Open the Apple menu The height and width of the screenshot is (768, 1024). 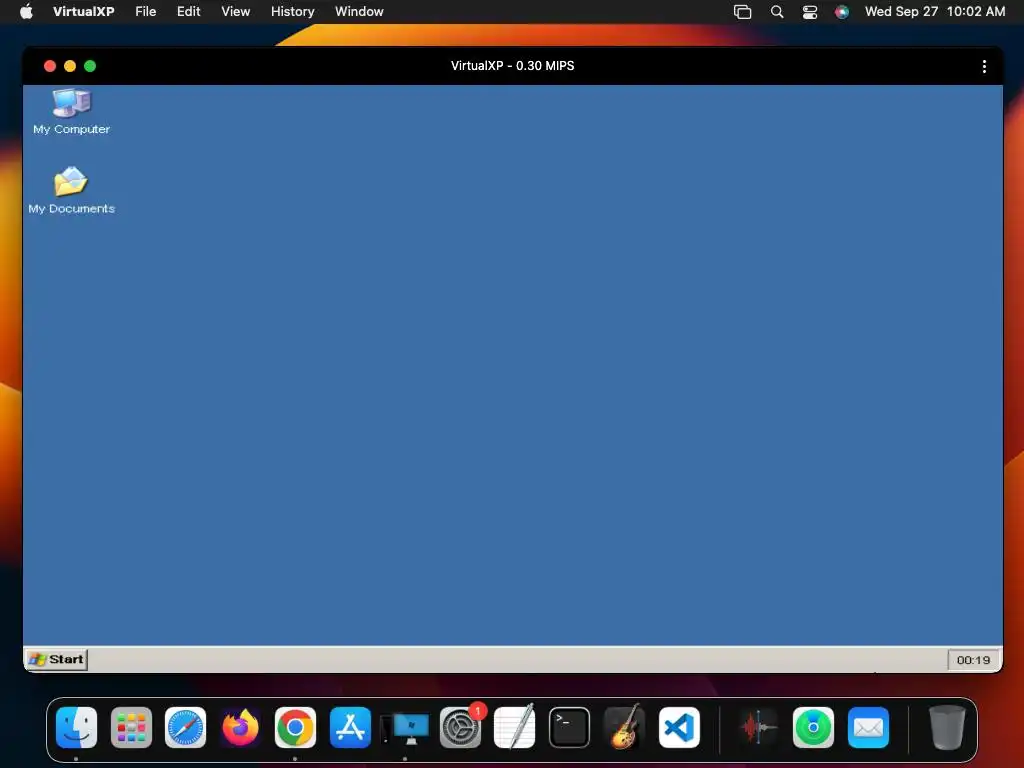pyautogui.click(x=26, y=11)
